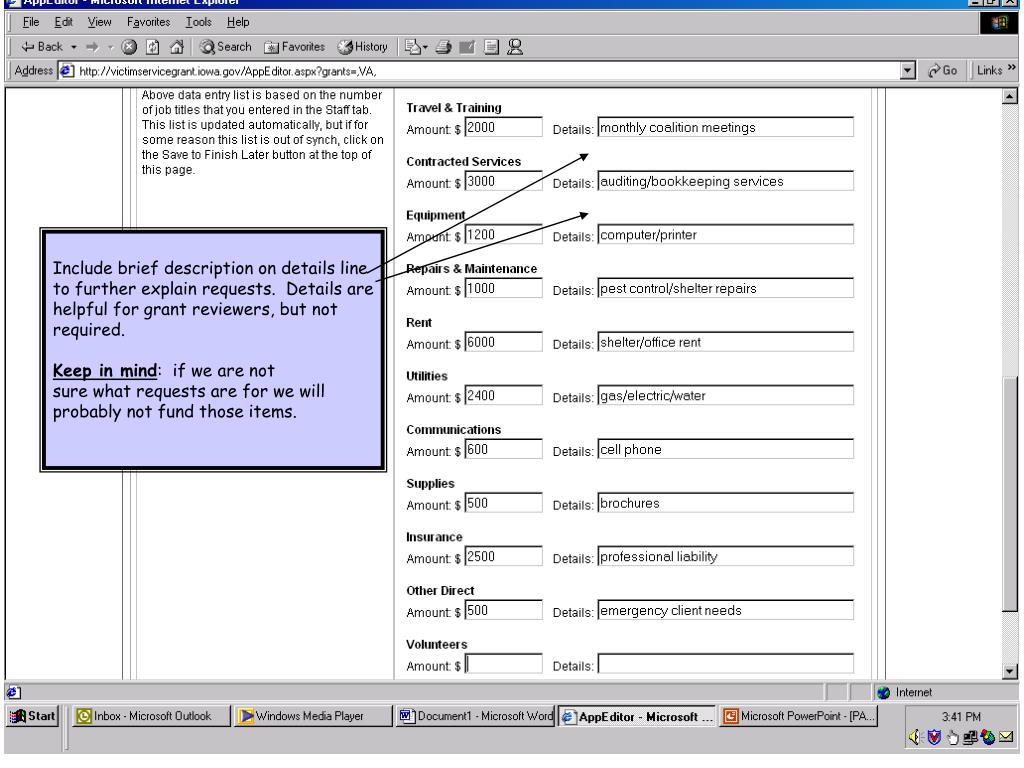Click the Communications amount field

pos(503,449)
